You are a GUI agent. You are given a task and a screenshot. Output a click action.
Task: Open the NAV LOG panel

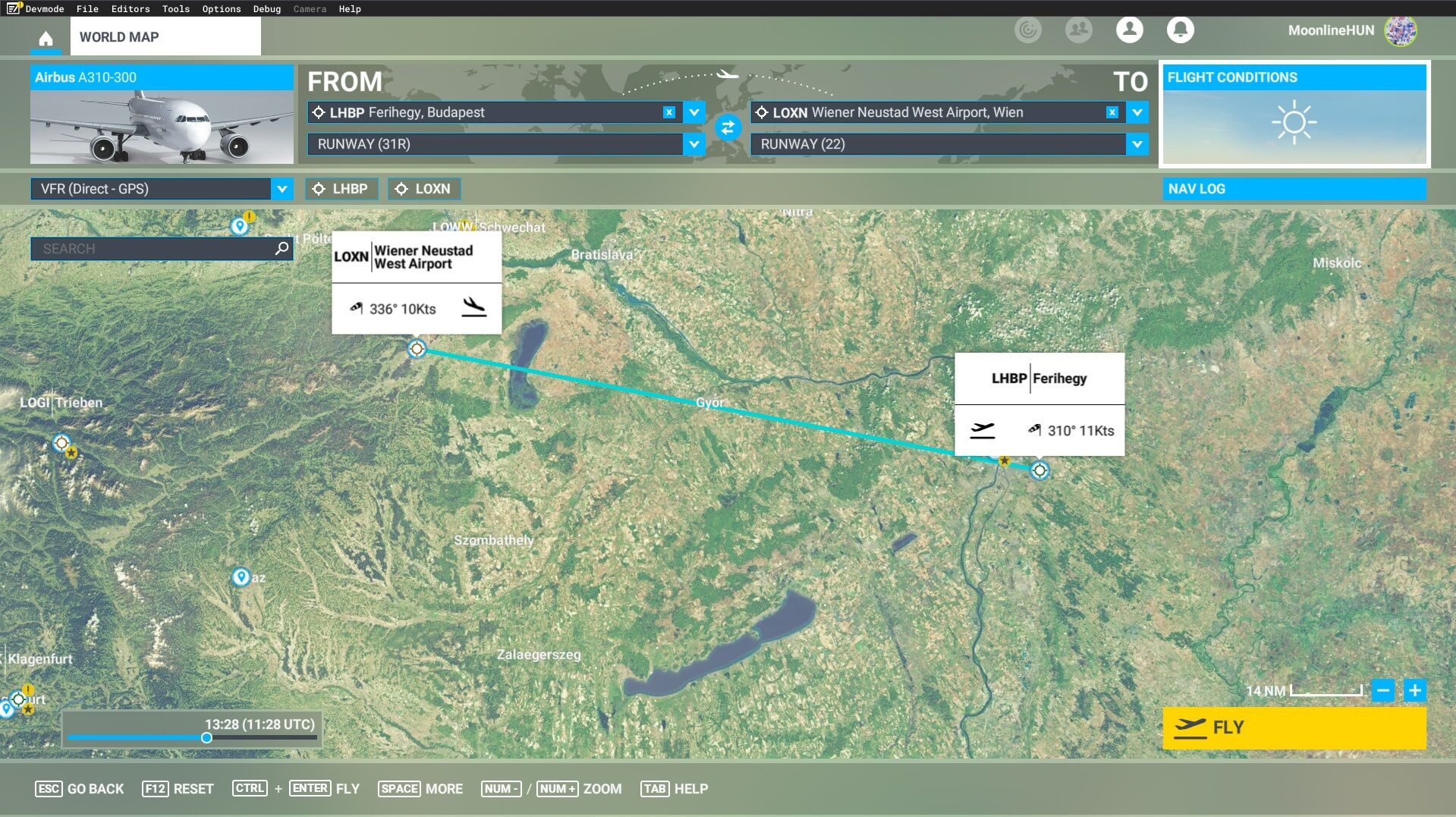point(1294,189)
